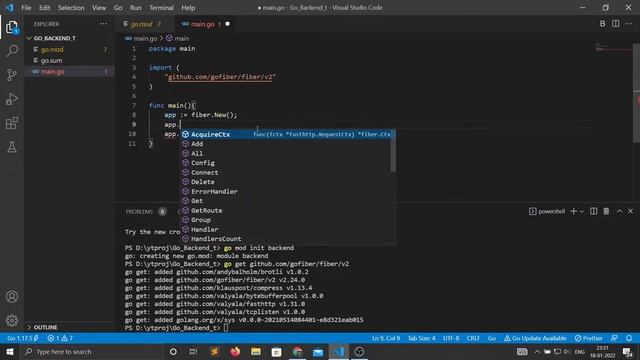The image size is (640, 360).
Task: Open the Run and Debug view
Action: click(12, 99)
